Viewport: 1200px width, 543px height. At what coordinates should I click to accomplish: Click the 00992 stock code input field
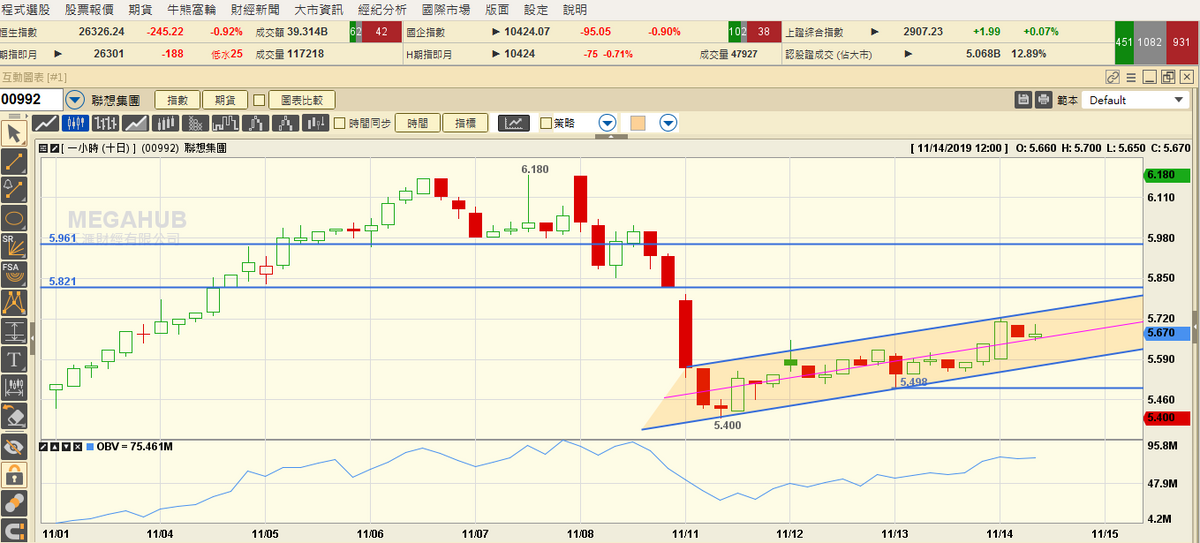pyautogui.click(x=32, y=100)
